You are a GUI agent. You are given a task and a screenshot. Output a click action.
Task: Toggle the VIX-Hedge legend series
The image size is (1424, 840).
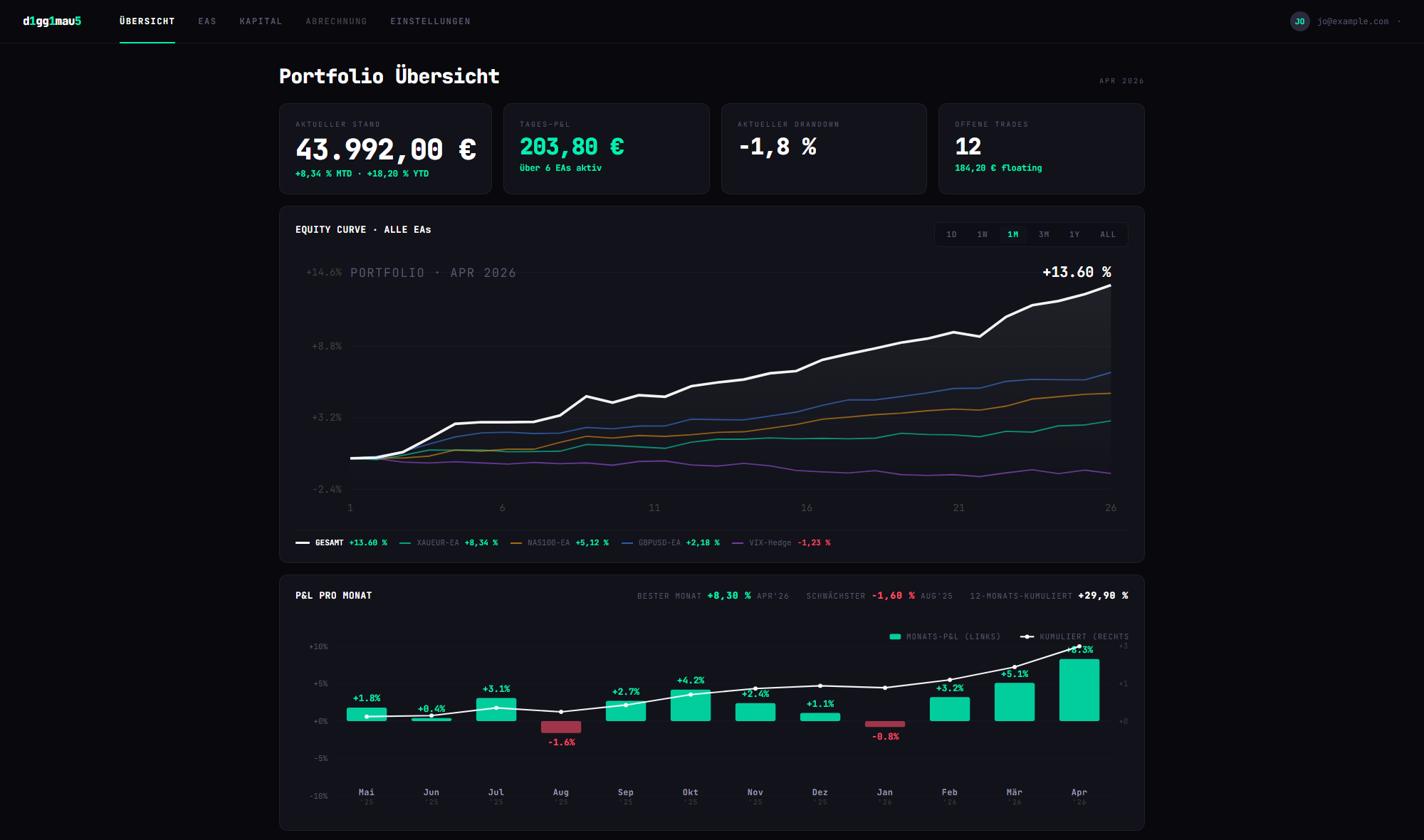(781, 542)
